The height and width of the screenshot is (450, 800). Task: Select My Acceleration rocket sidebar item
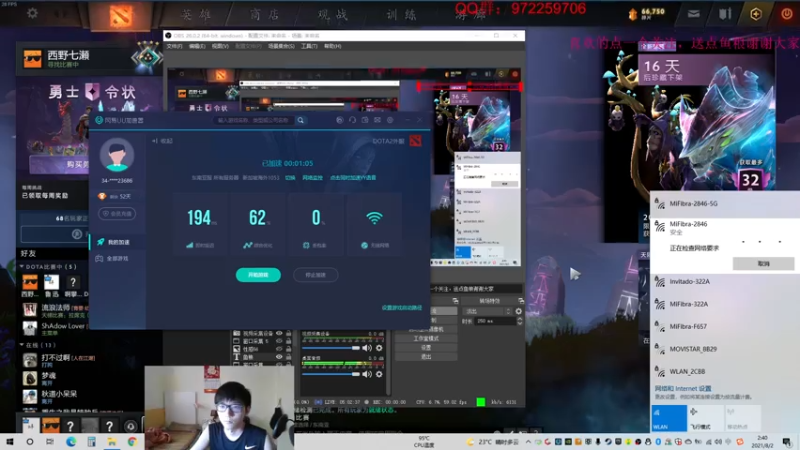pos(117,242)
